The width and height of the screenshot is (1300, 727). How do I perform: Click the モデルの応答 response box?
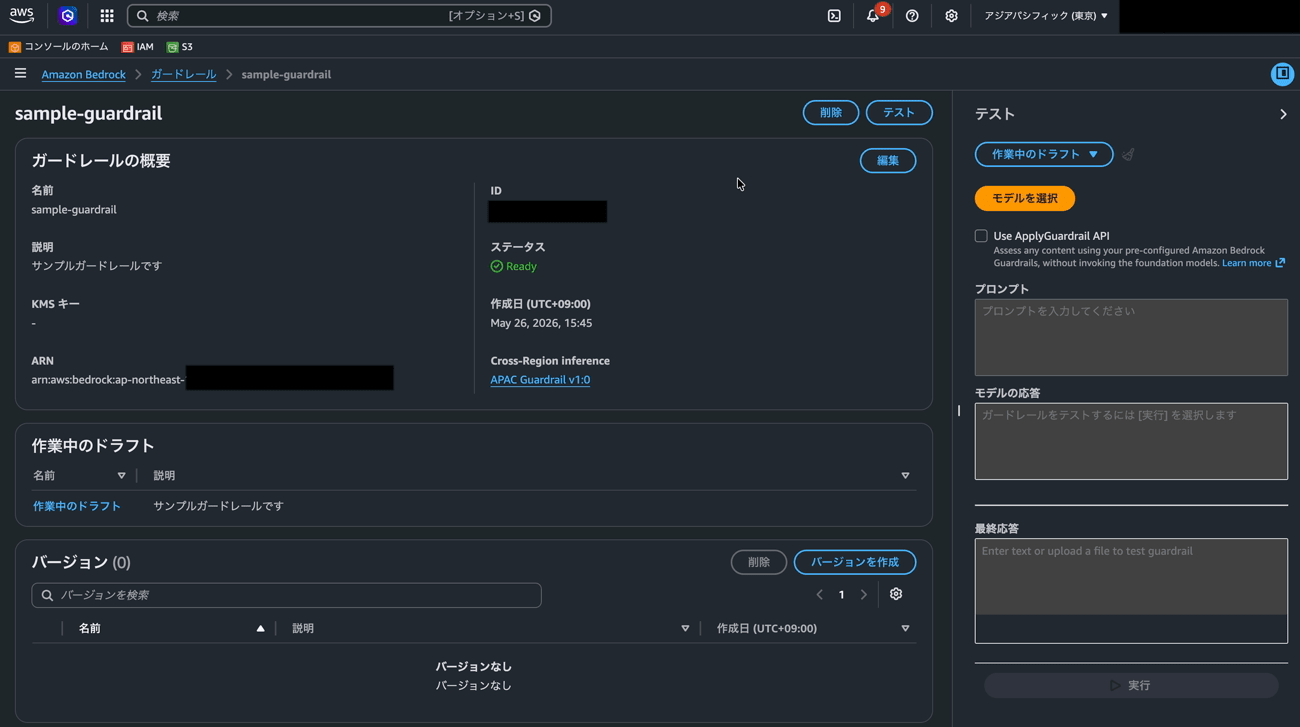click(x=1131, y=442)
